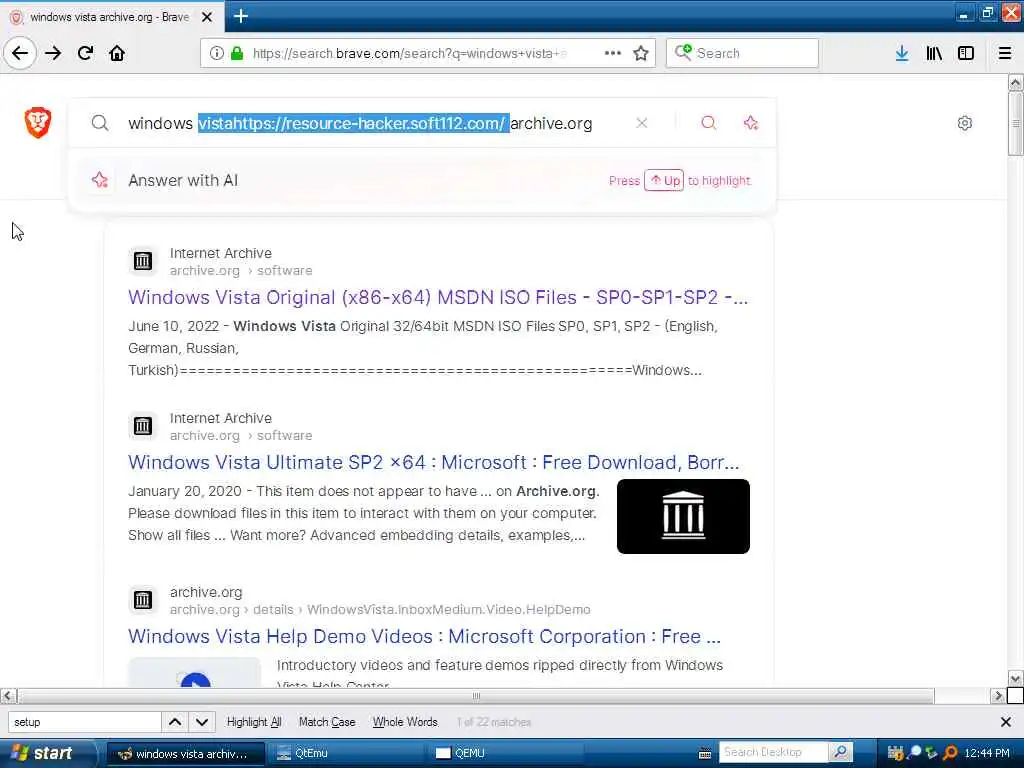Click the browser toolbar Search field

tap(742, 53)
